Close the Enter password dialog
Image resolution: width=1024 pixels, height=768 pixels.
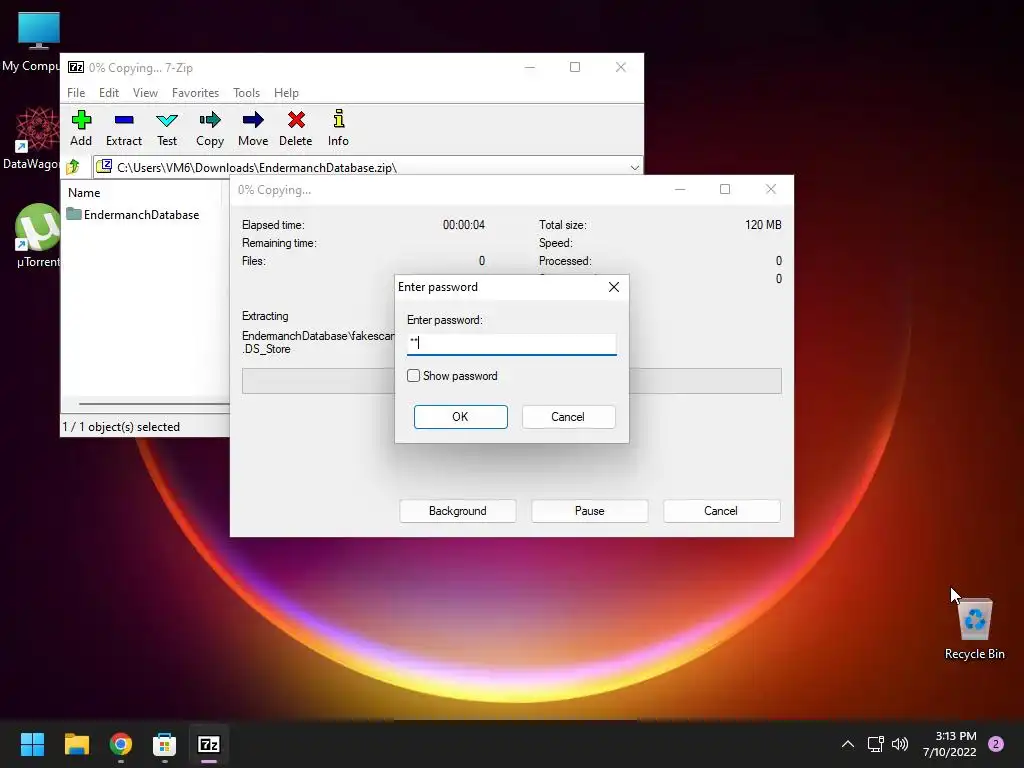614,287
